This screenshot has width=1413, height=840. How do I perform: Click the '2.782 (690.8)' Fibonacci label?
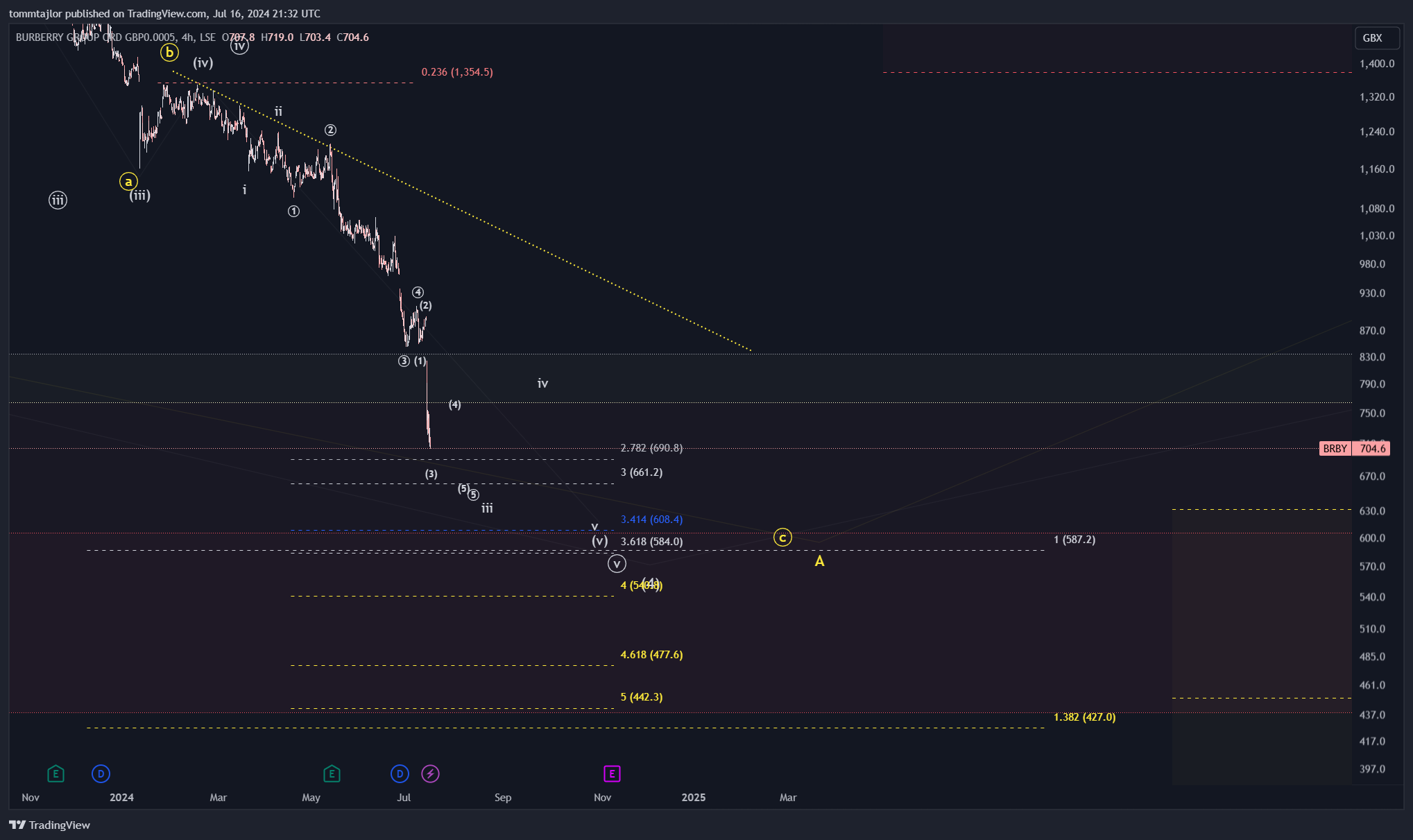coord(651,448)
